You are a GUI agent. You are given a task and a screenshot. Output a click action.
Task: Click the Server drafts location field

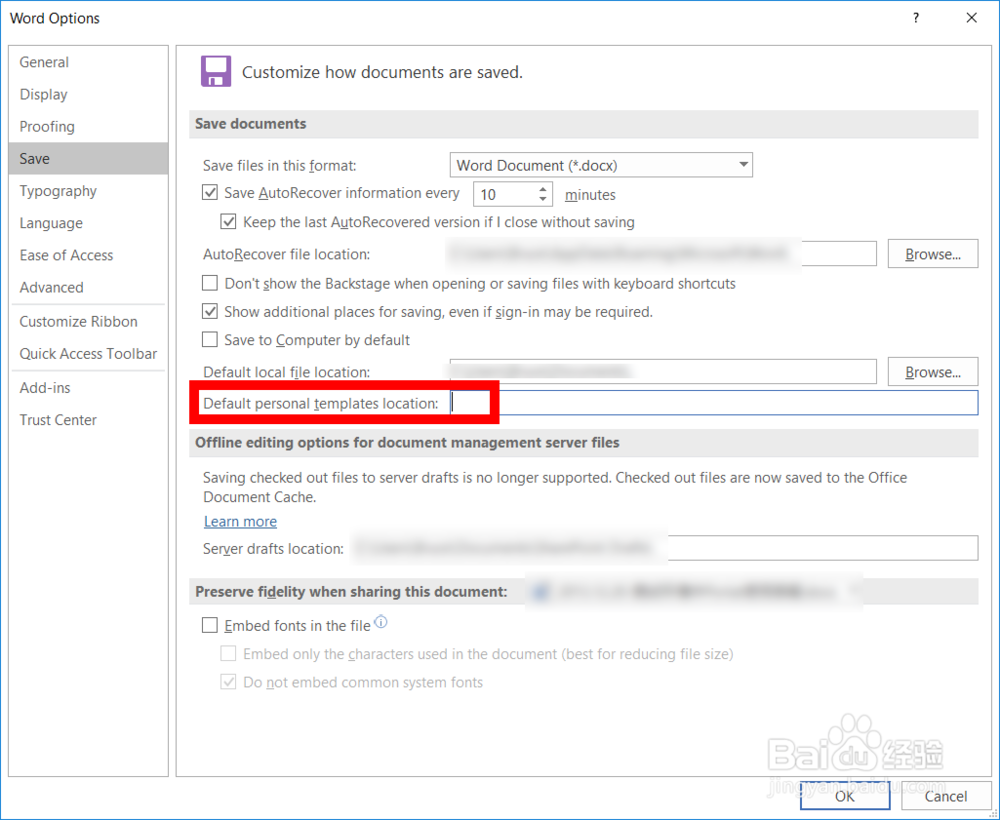(x=663, y=548)
